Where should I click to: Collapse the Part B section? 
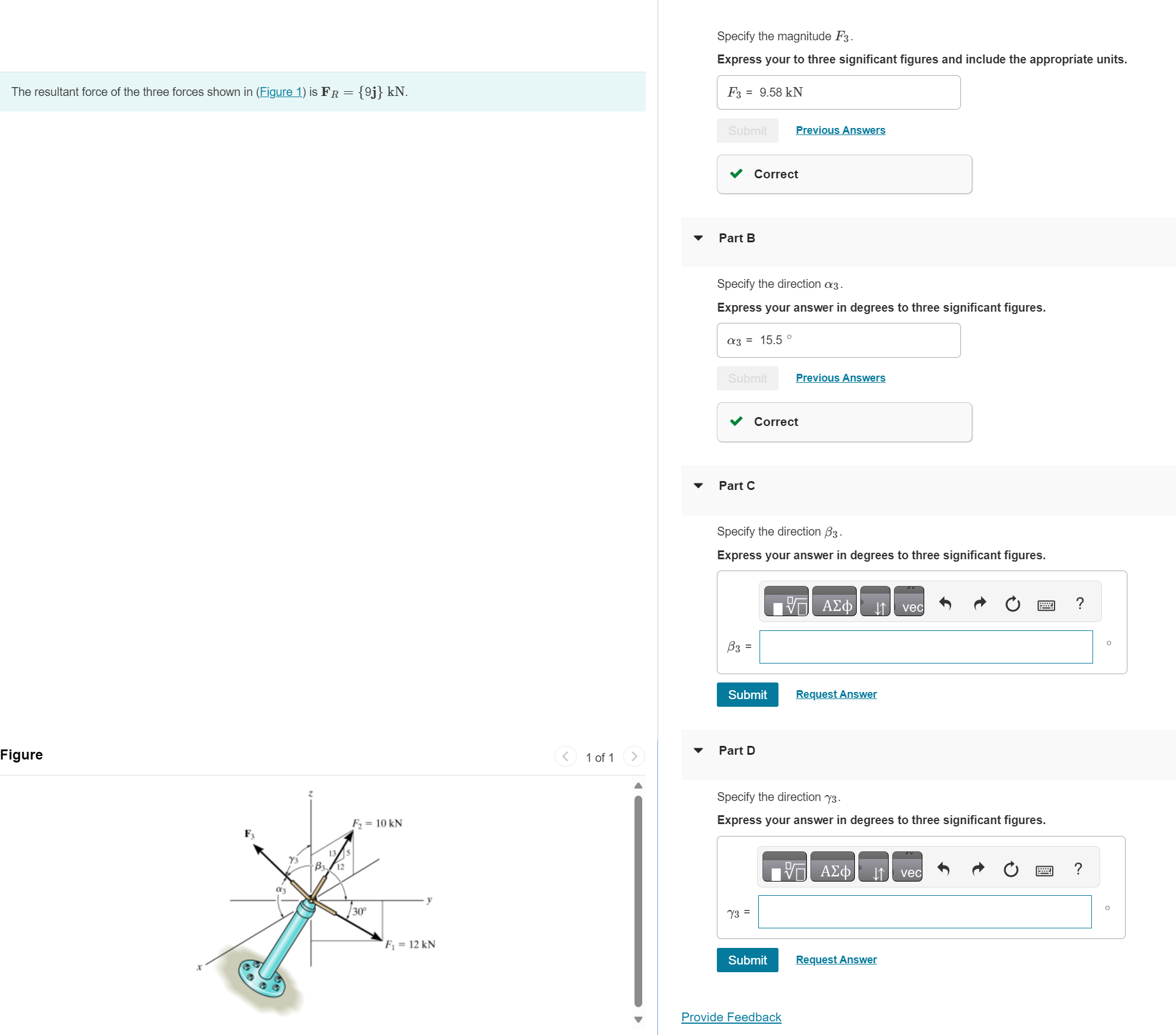[698, 238]
